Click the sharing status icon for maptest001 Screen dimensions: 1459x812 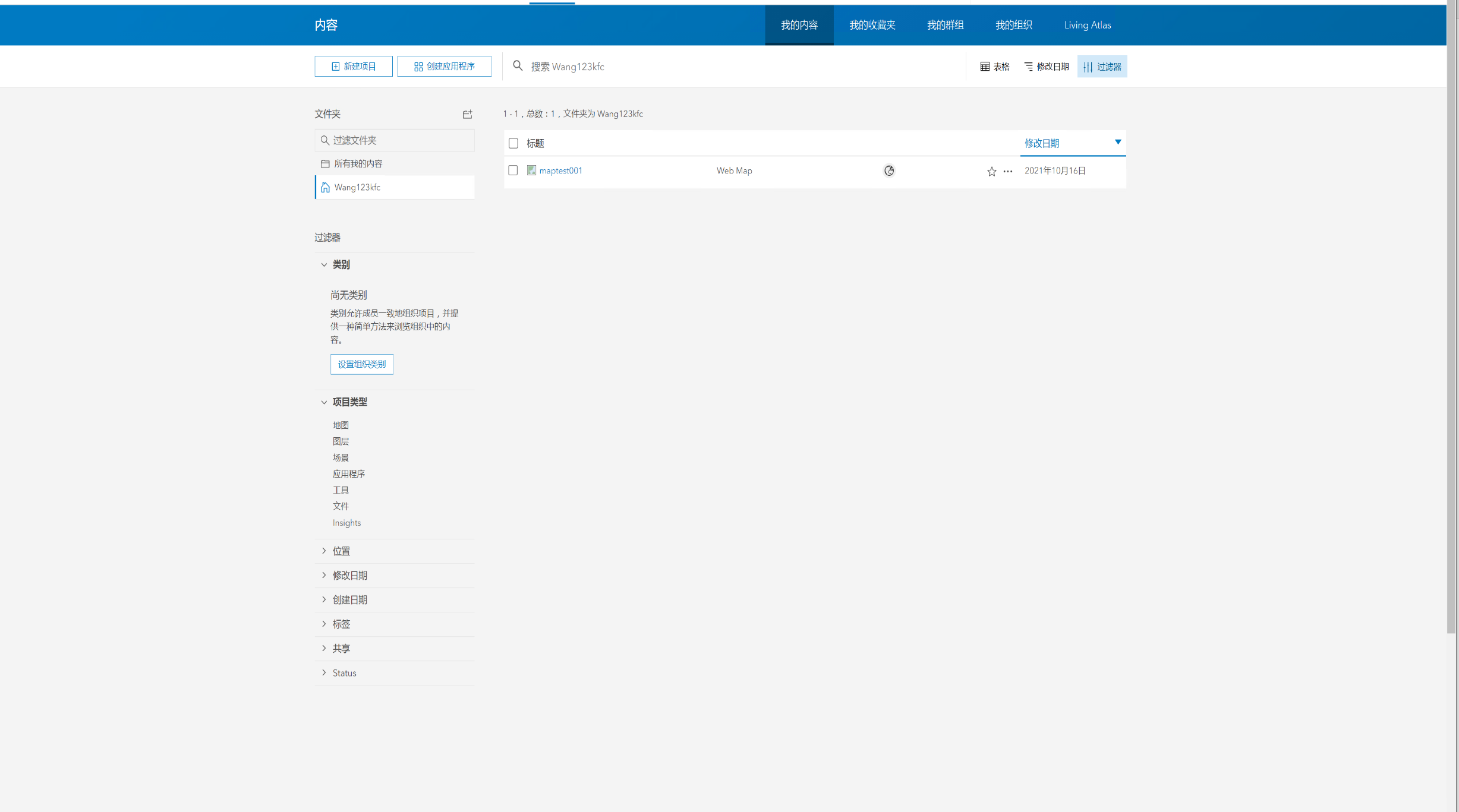(x=889, y=170)
